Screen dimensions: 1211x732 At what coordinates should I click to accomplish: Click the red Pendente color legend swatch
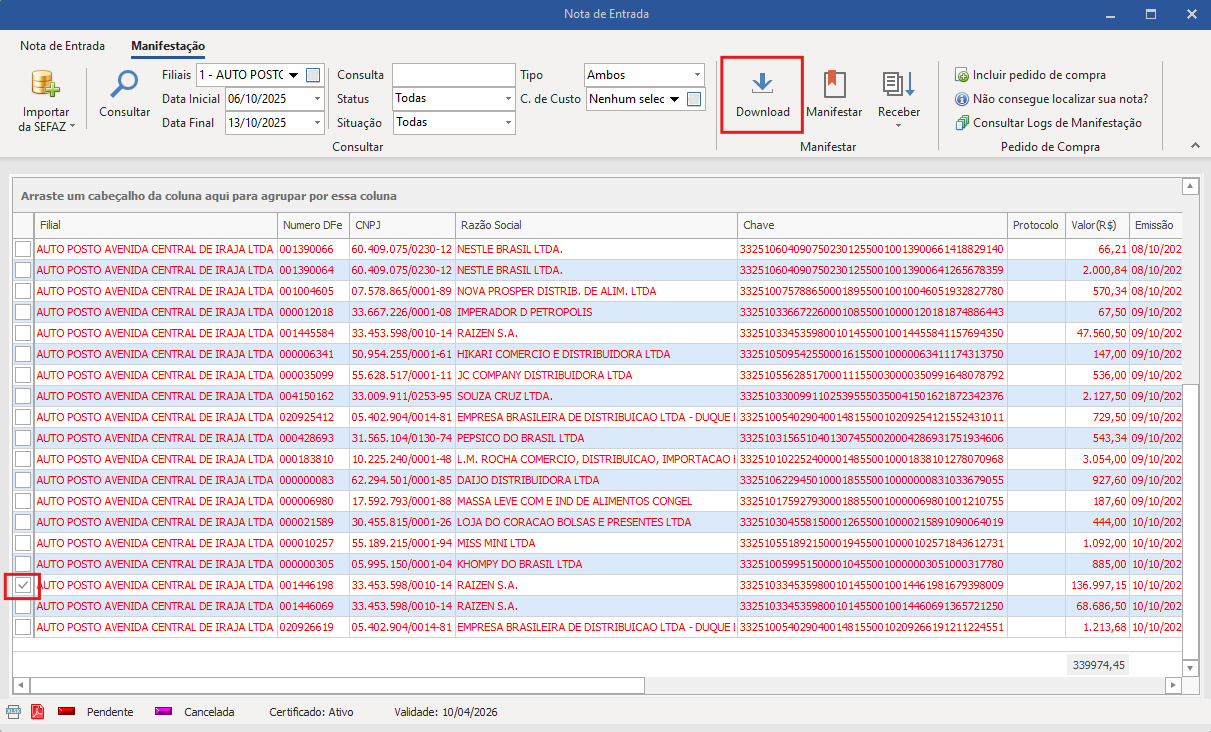pyautogui.click(x=67, y=712)
